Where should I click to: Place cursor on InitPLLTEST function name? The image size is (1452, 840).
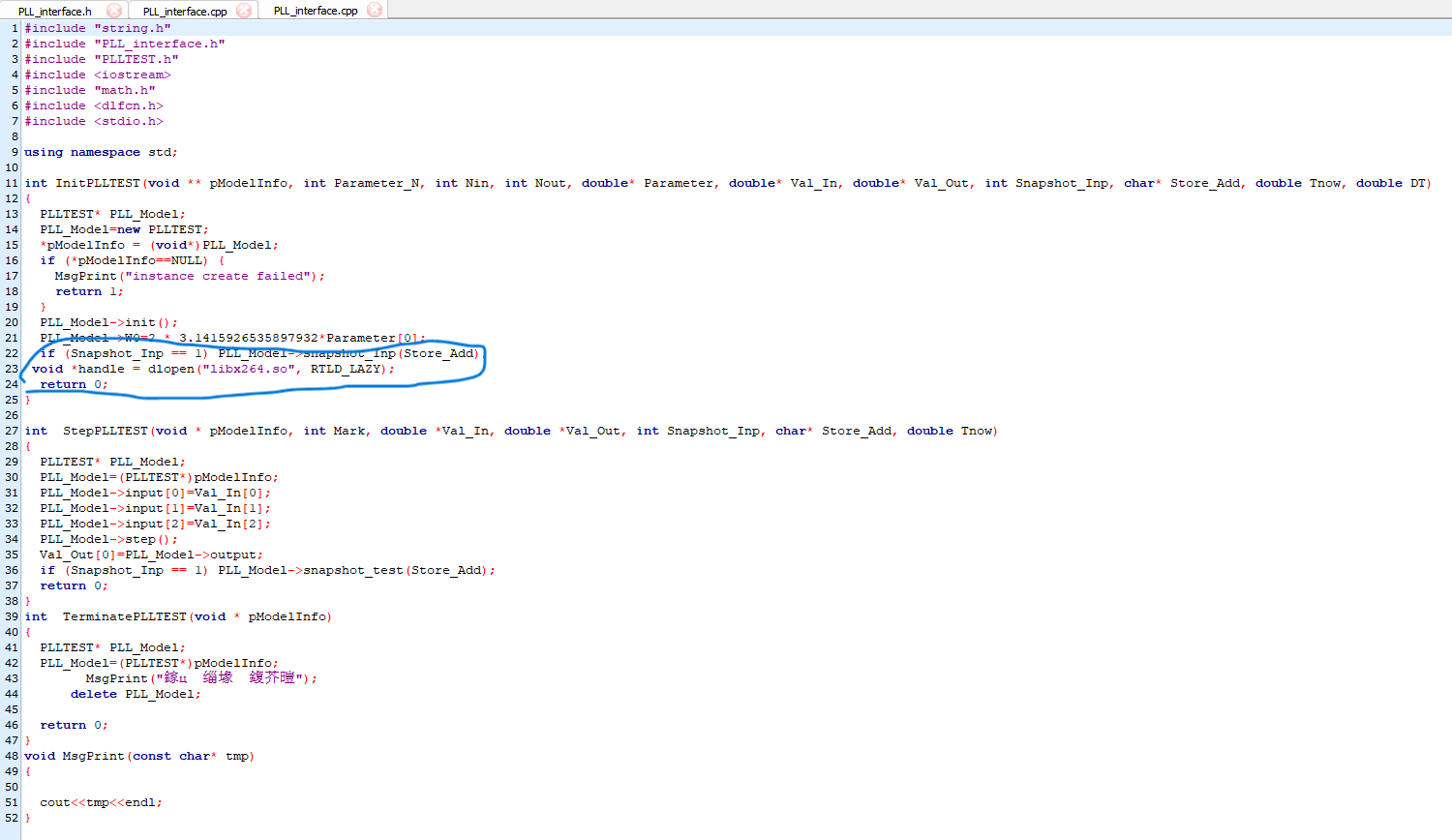(x=97, y=183)
